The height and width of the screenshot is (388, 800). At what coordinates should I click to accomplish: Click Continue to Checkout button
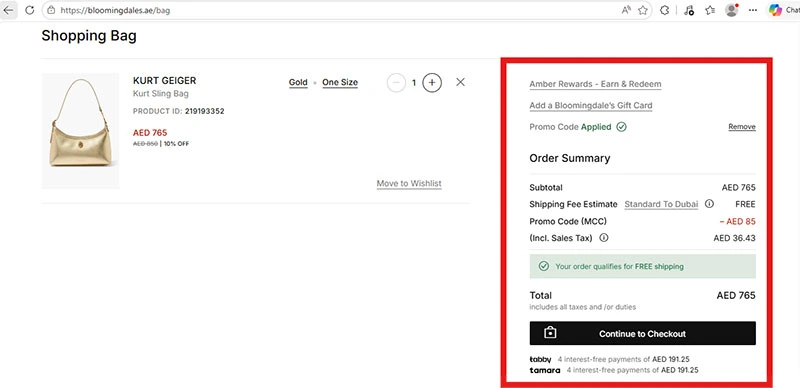click(x=642, y=333)
